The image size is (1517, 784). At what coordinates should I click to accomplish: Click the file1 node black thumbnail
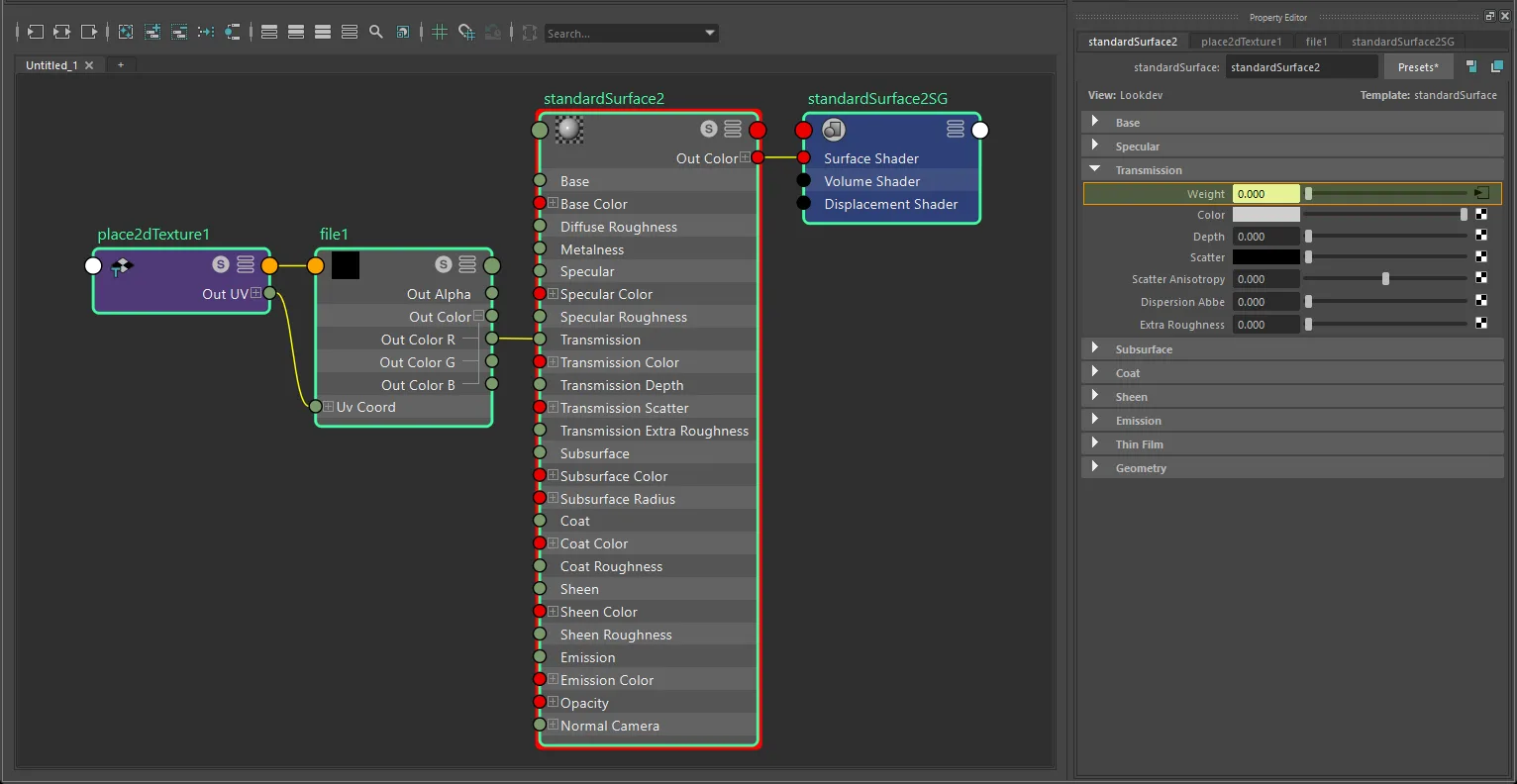pyautogui.click(x=346, y=264)
